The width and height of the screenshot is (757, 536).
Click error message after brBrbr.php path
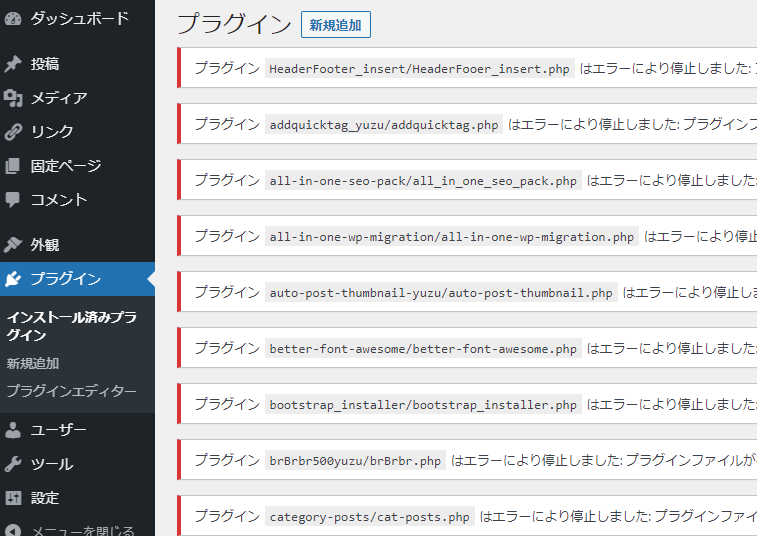pos(603,460)
